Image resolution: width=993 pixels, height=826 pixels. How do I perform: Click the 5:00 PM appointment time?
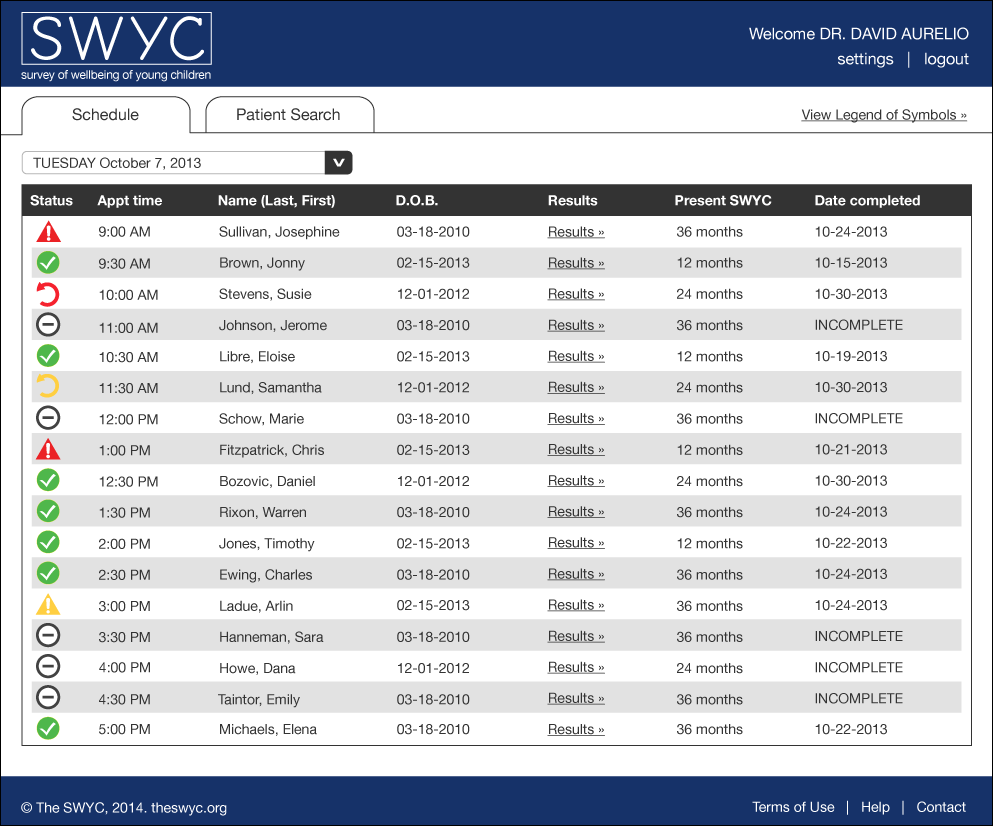pos(124,730)
